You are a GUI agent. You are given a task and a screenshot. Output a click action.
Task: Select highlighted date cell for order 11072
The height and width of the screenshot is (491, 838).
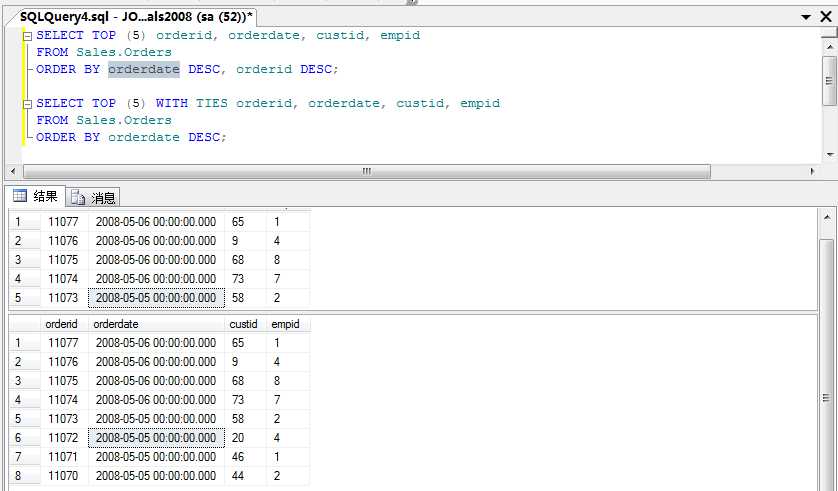pyautogui.click(x=157, y=438)
